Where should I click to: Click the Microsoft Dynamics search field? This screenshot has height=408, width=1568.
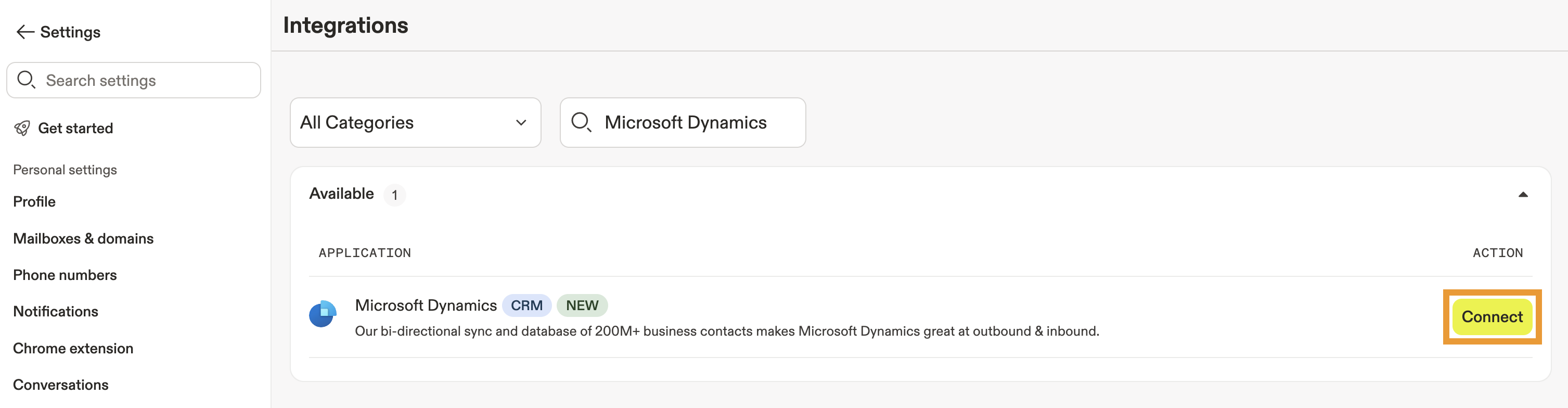683,122
